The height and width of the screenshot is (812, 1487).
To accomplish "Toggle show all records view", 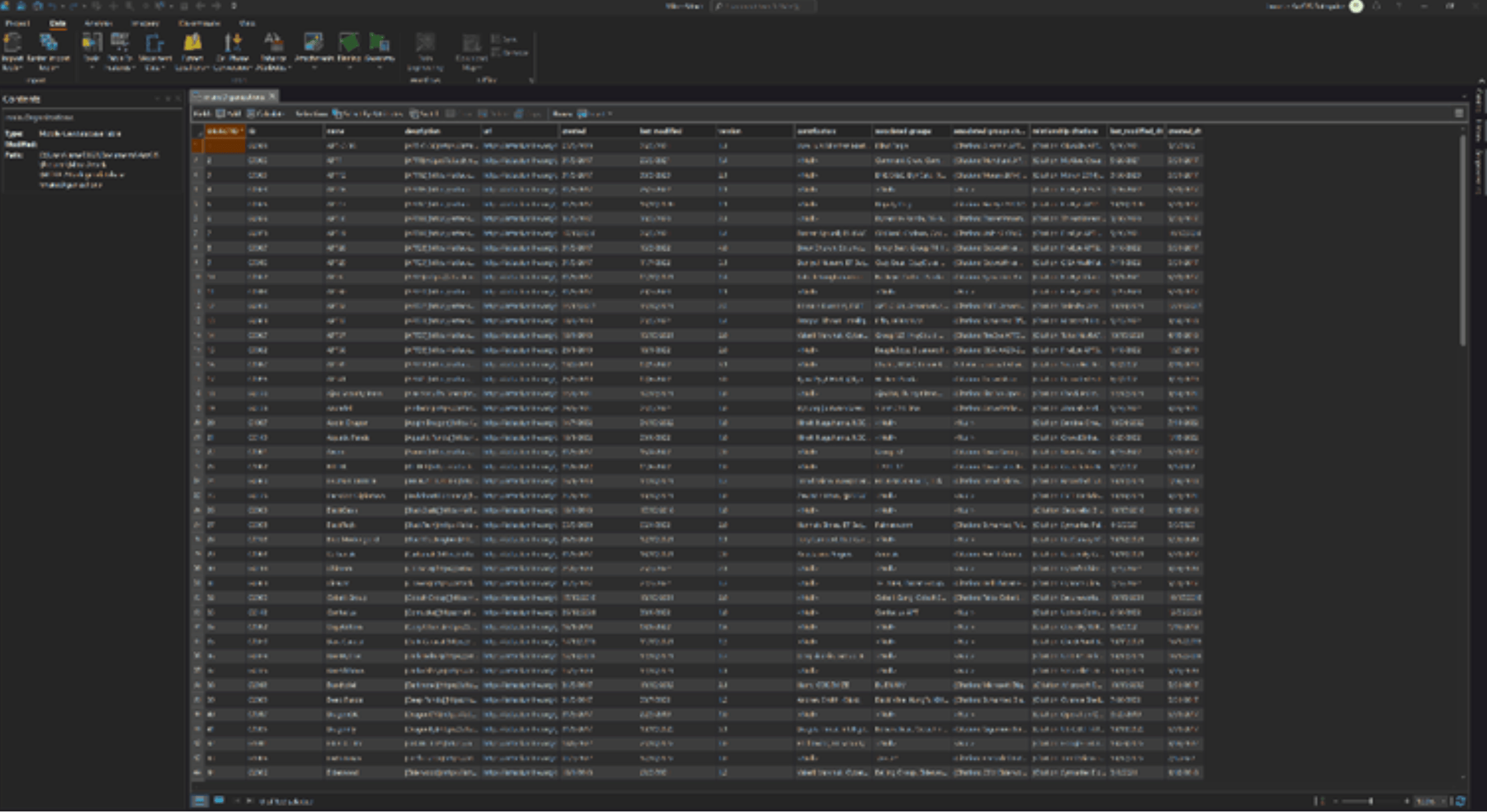I will click(199, 801).
